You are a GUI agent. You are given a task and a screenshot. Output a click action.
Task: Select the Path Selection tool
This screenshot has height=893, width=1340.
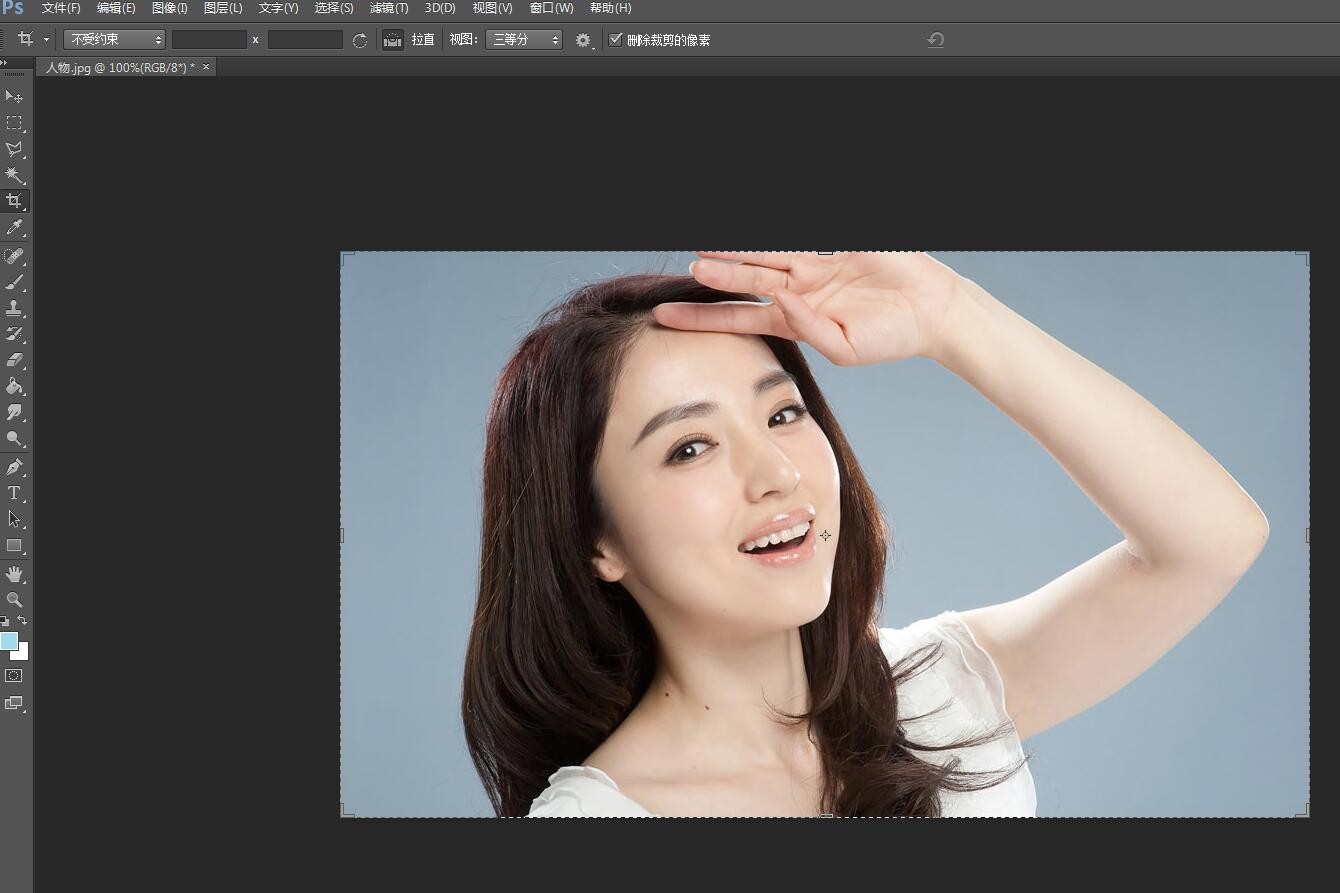tap(14, 519)
